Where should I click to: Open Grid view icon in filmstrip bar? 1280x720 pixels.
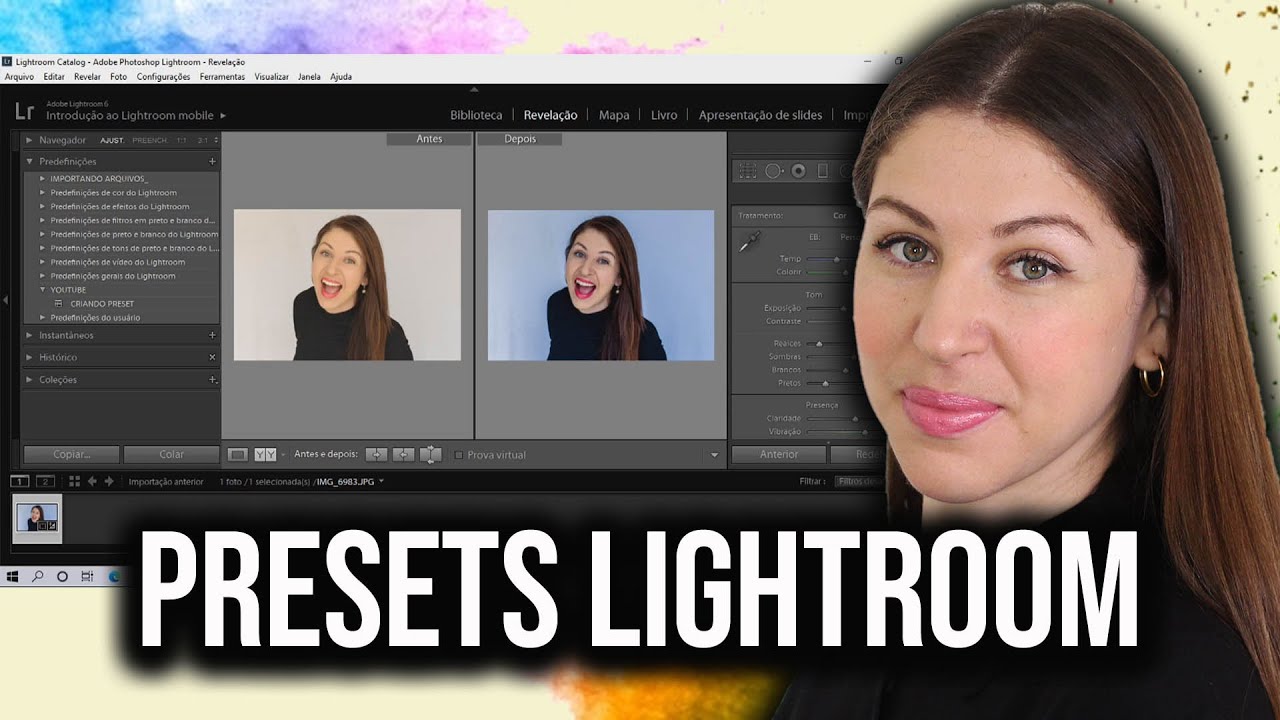coord(75,481)
